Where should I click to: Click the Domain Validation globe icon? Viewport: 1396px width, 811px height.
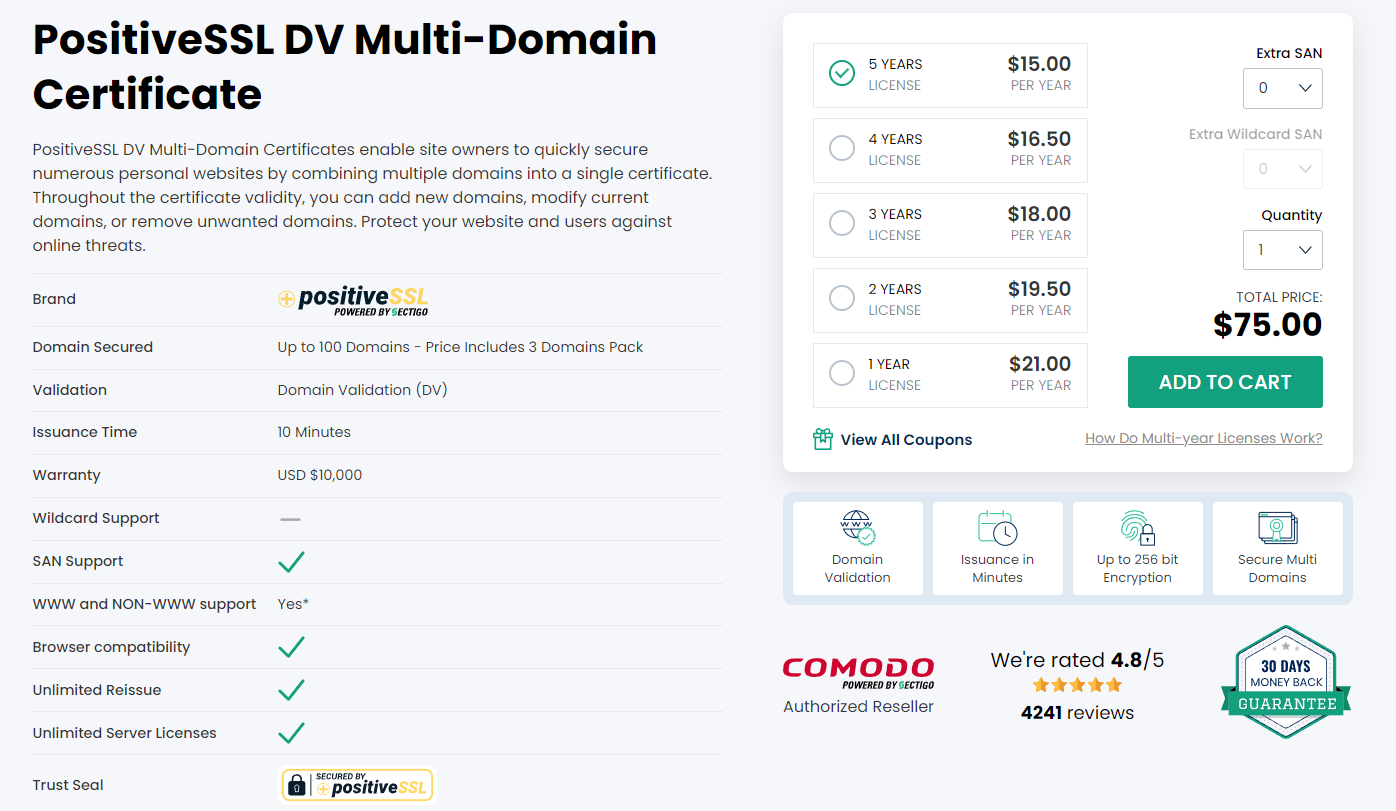[x=858, y=528]
